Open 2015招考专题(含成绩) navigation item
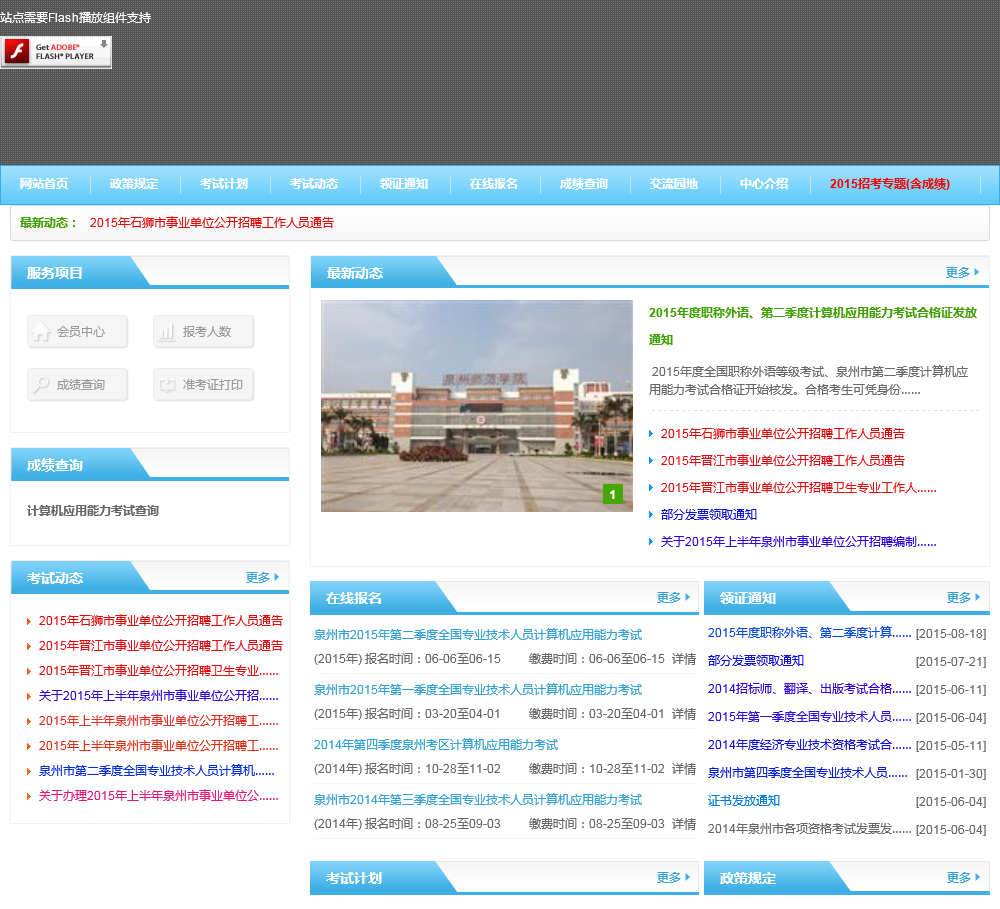Screen dimensions: 1000x909 pos(890,184)
